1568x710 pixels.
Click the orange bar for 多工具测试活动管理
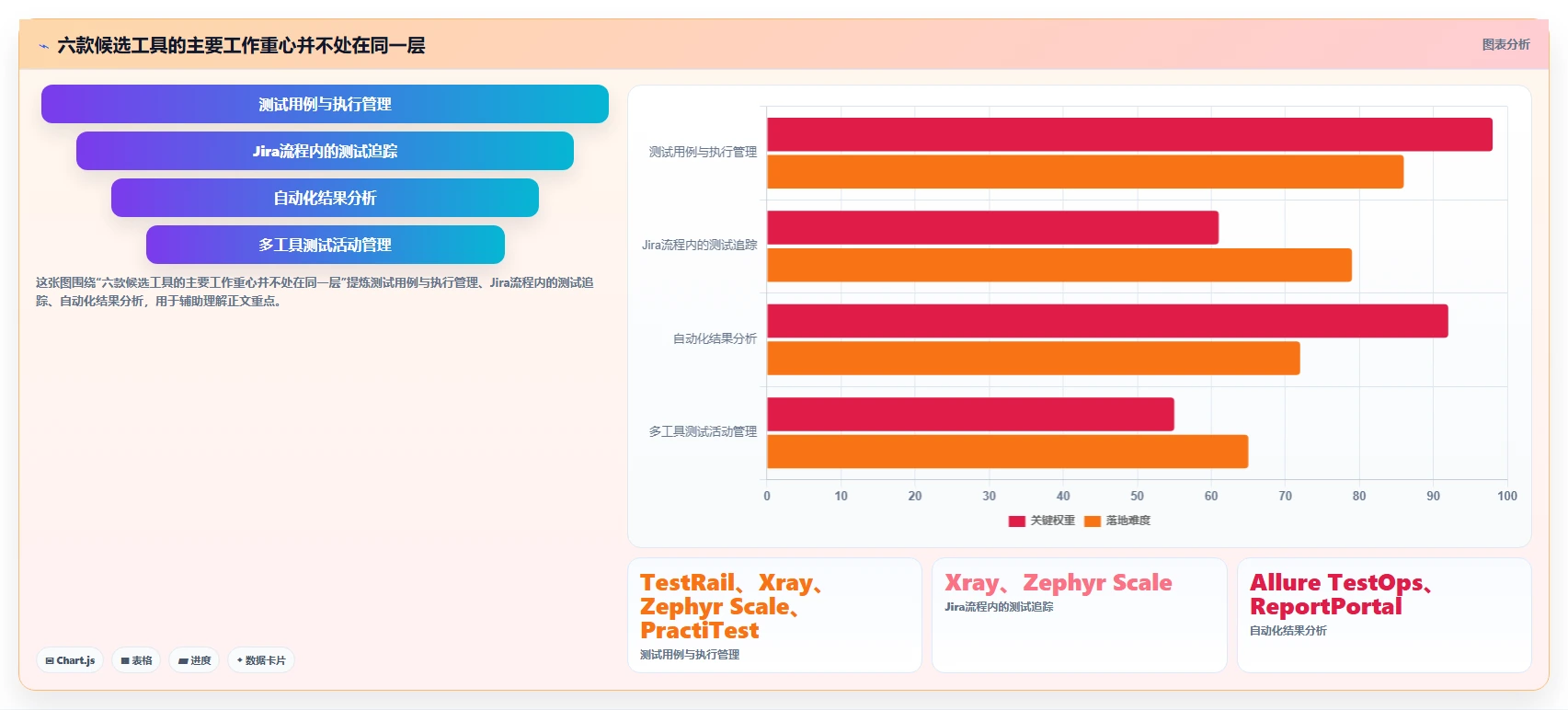pos(1007,452)
